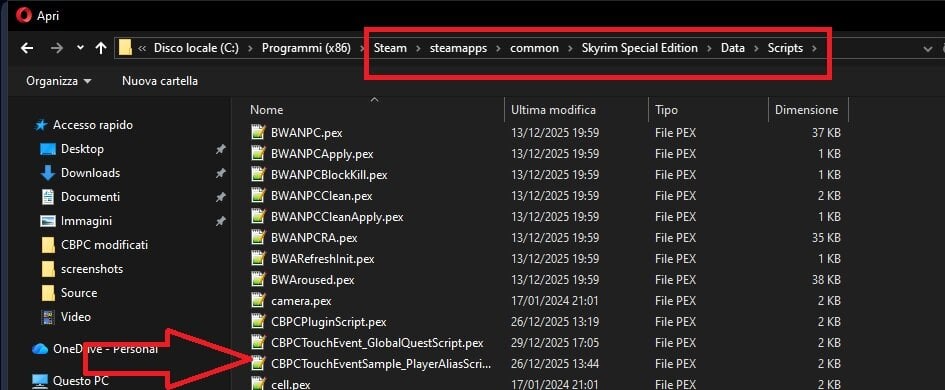Viewport: 945px width, 390px height.
Task: Open Source folder in sidebar
Action: [78, 293]
